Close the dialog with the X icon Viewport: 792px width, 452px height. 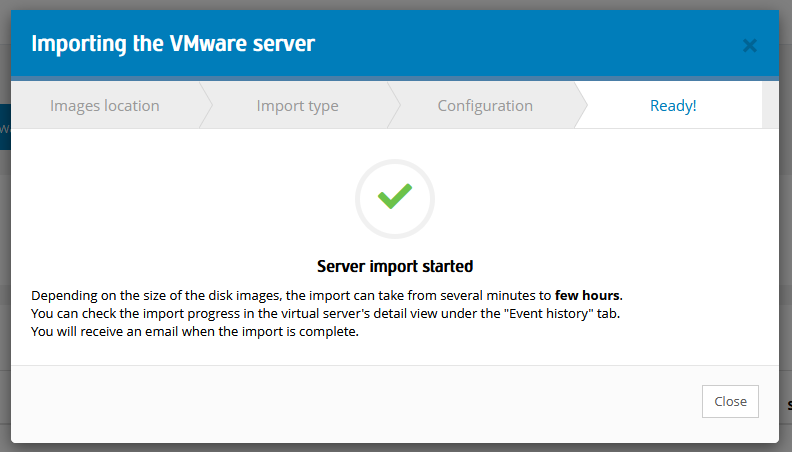coord(750,45)
